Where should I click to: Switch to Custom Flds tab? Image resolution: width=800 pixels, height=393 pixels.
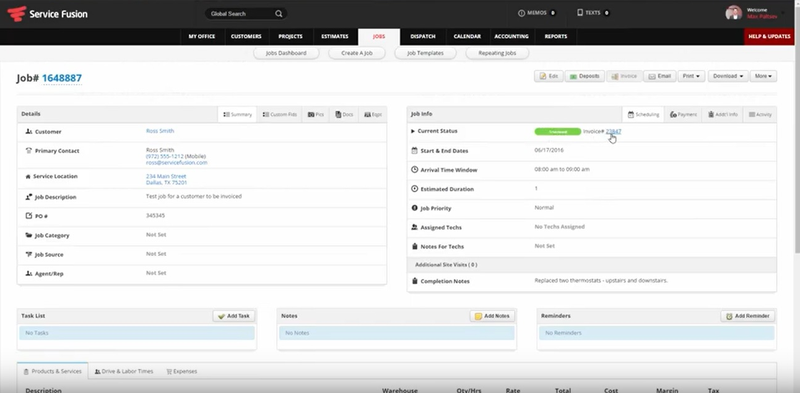coord(279,114)
